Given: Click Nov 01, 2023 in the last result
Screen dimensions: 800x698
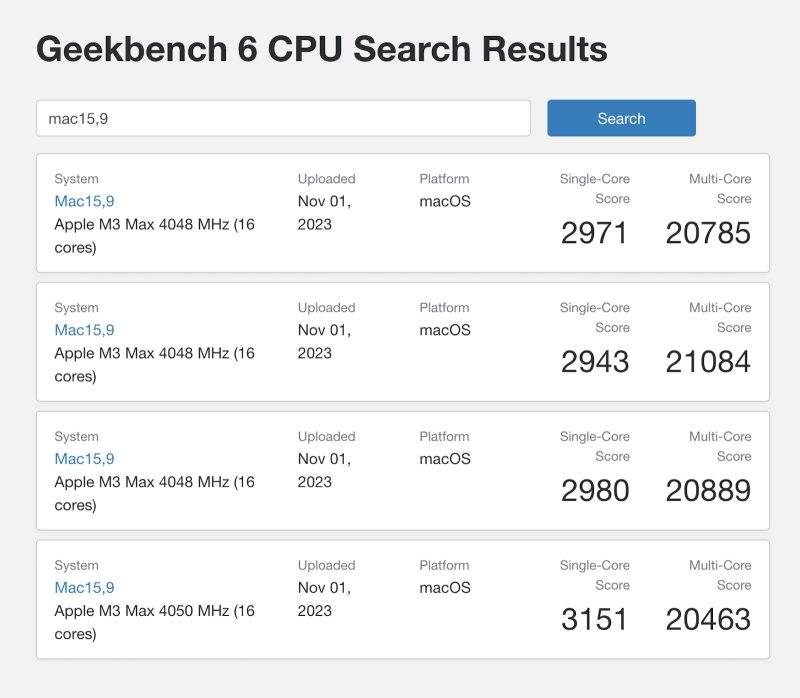Looking at the screenshot, I should pyautogui.click(x=325, y=599).
